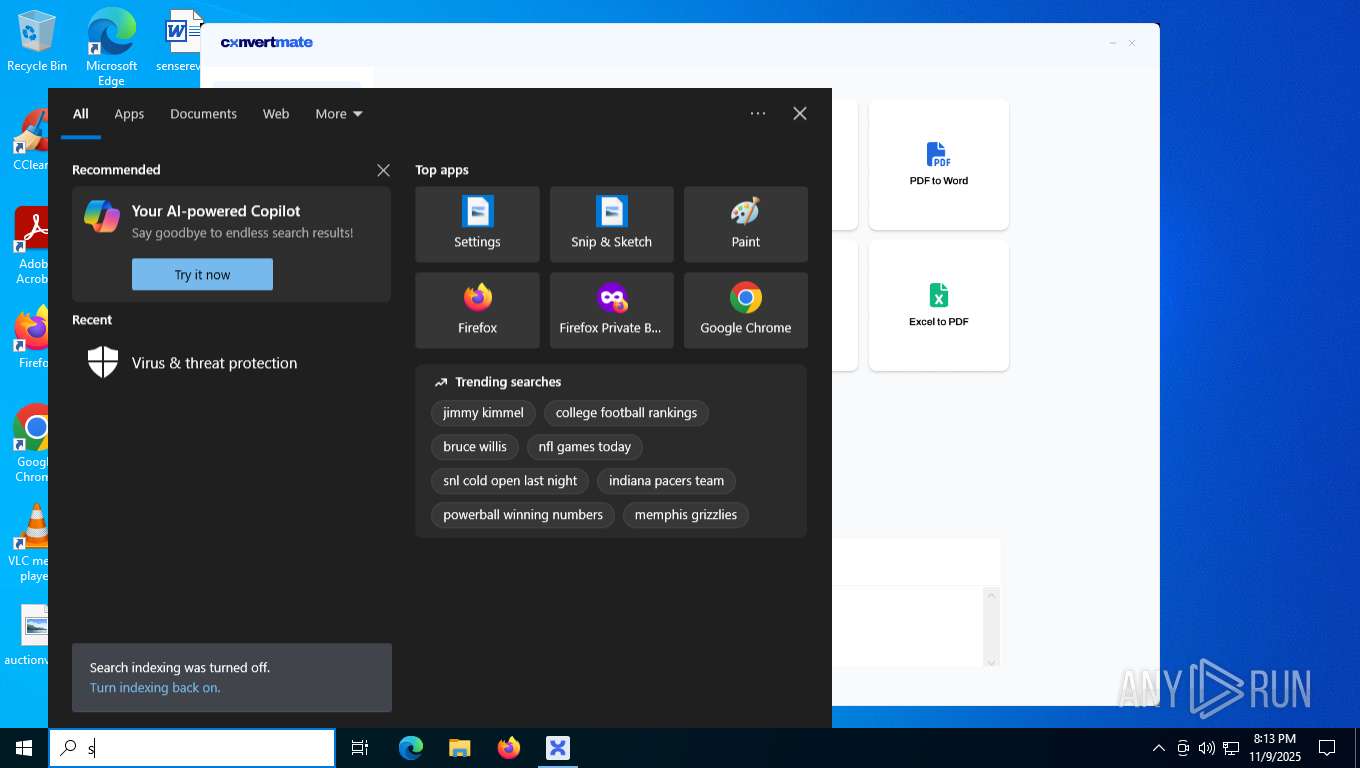Viewport: 1360px width, 768px height.
Task: Open Task View on the taskbar
Action: pyautogui.click(x=360, y=748)
